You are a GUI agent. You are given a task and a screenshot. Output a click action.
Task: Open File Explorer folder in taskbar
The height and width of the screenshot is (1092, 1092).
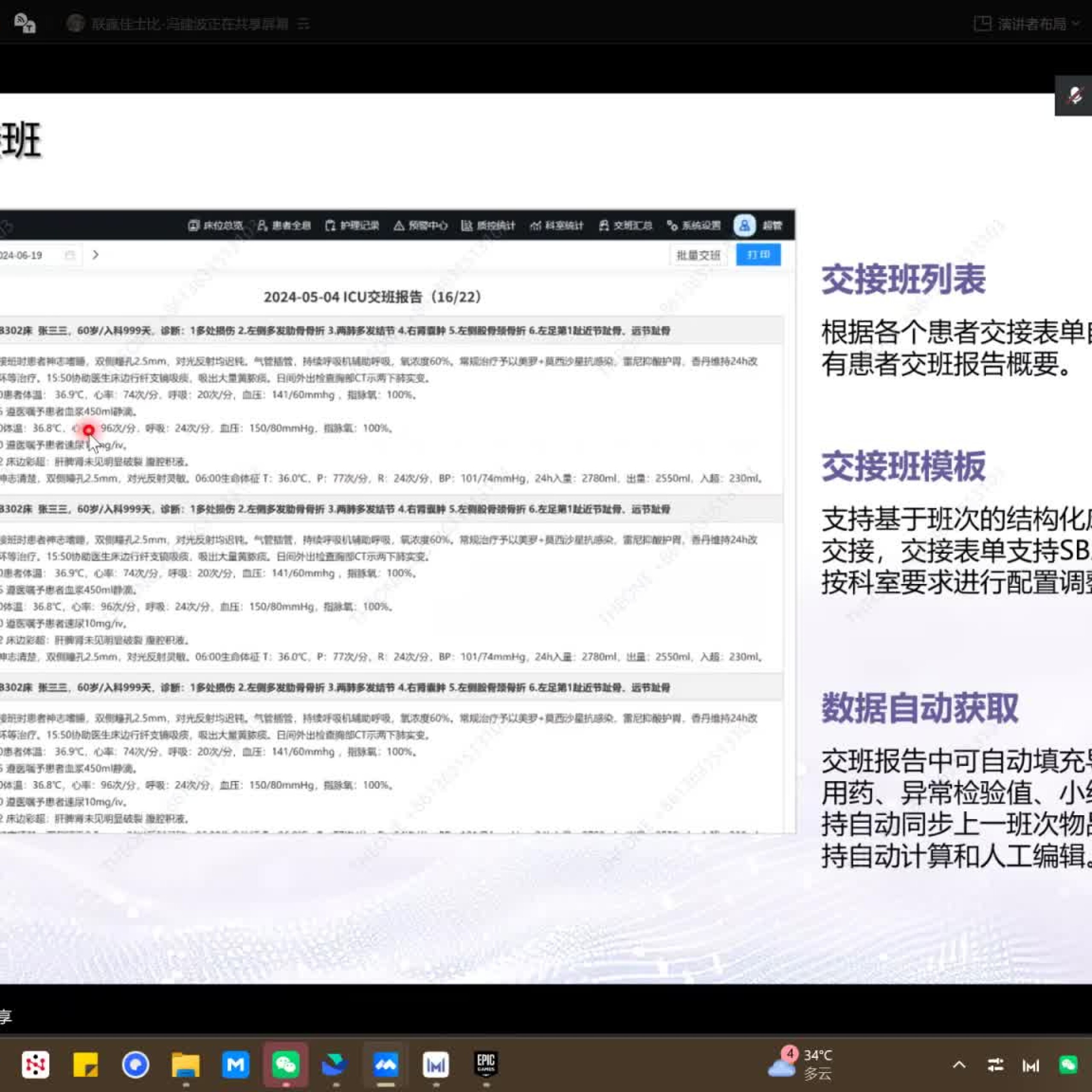coord(186,1065)
